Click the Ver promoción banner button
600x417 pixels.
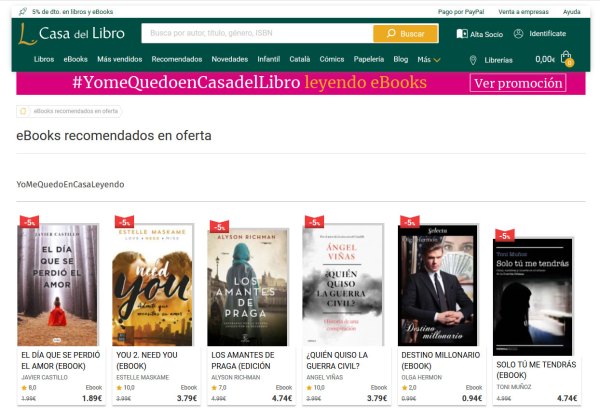(x=518, y=83)
